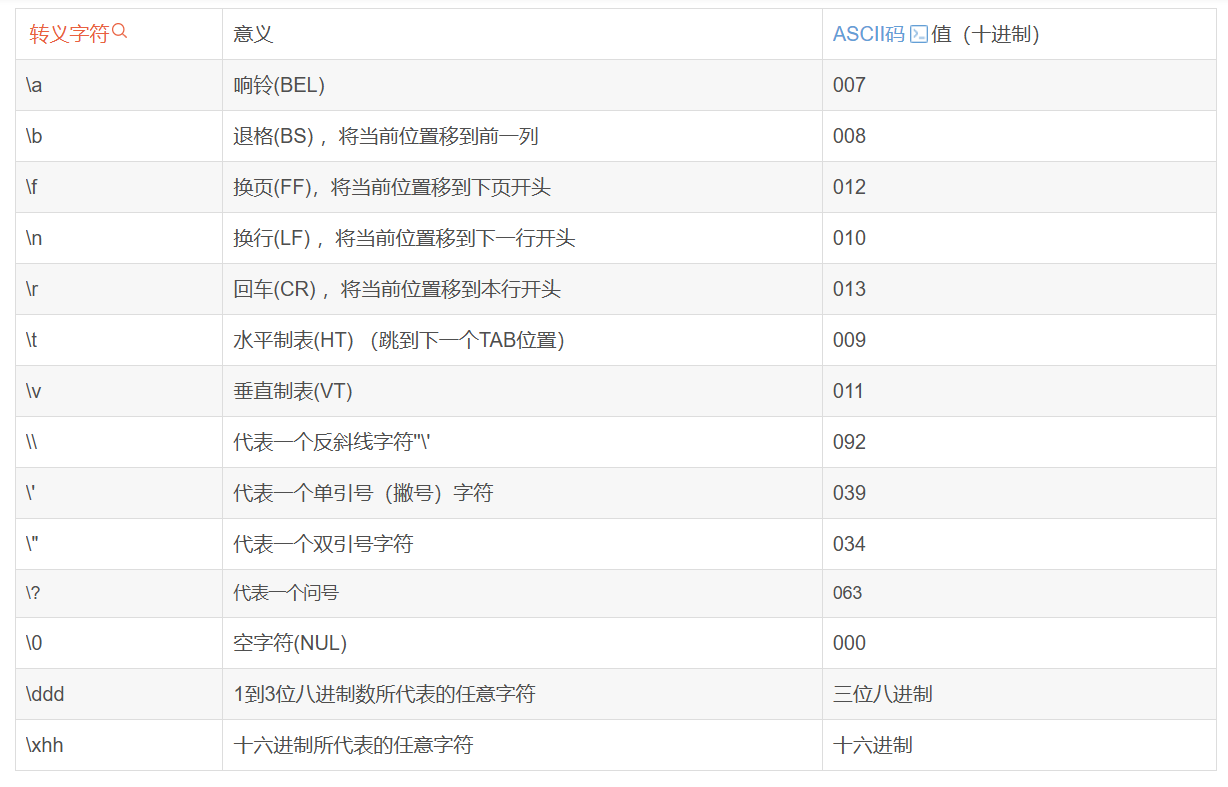Click the 007 value cell
This screenshot has width=1228, height=787.
pos(1019,85)
